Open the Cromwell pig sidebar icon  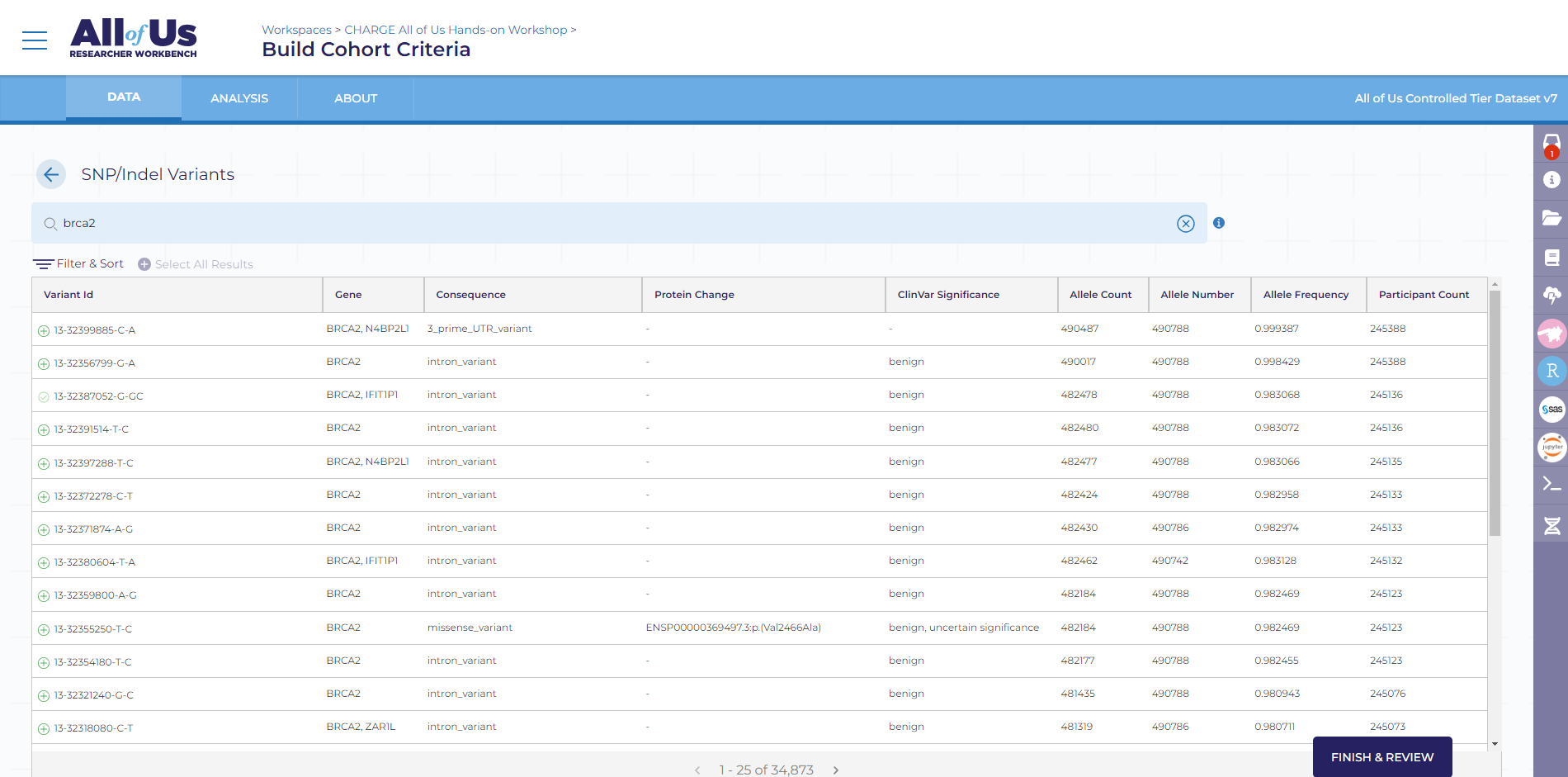[x=1551, y=334]
